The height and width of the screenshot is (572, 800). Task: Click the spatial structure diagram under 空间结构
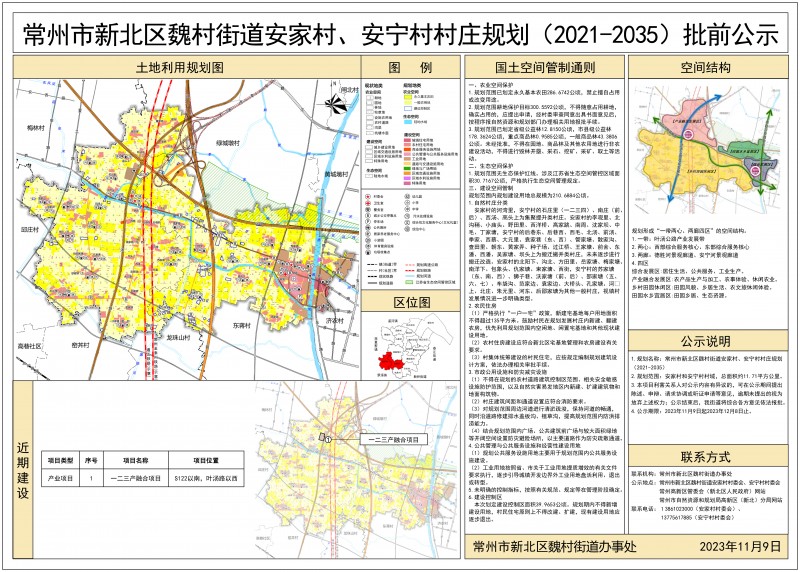click(706, 151)
